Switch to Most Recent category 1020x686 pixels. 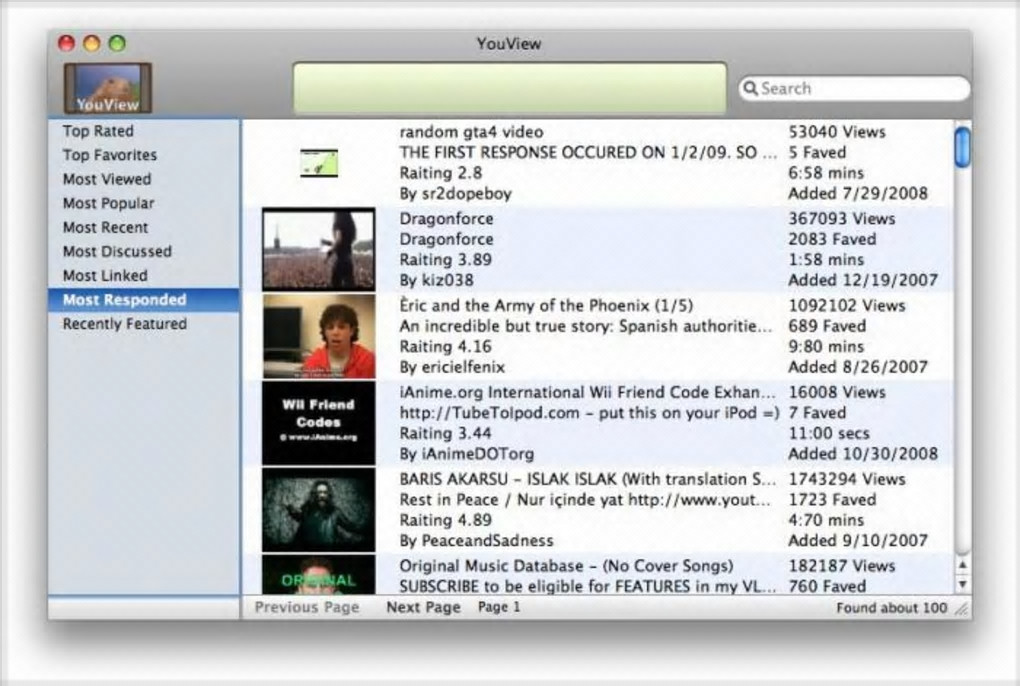pos(105,228)
